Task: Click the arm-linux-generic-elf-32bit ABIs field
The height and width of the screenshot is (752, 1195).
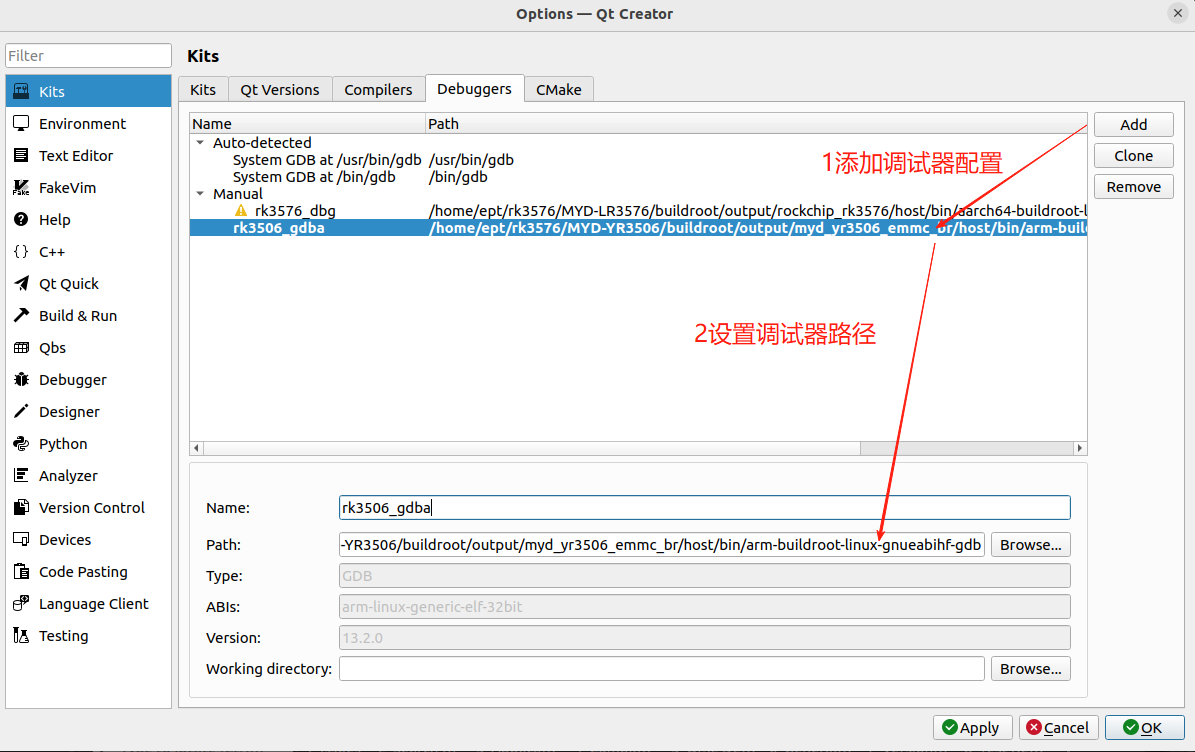Action: coord(704,606)
